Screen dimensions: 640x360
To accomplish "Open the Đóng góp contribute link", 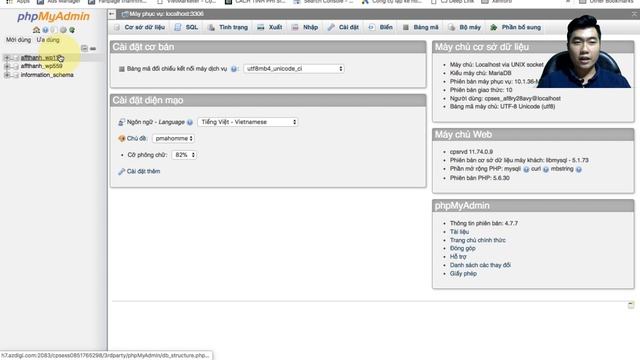I will [462, 249].
